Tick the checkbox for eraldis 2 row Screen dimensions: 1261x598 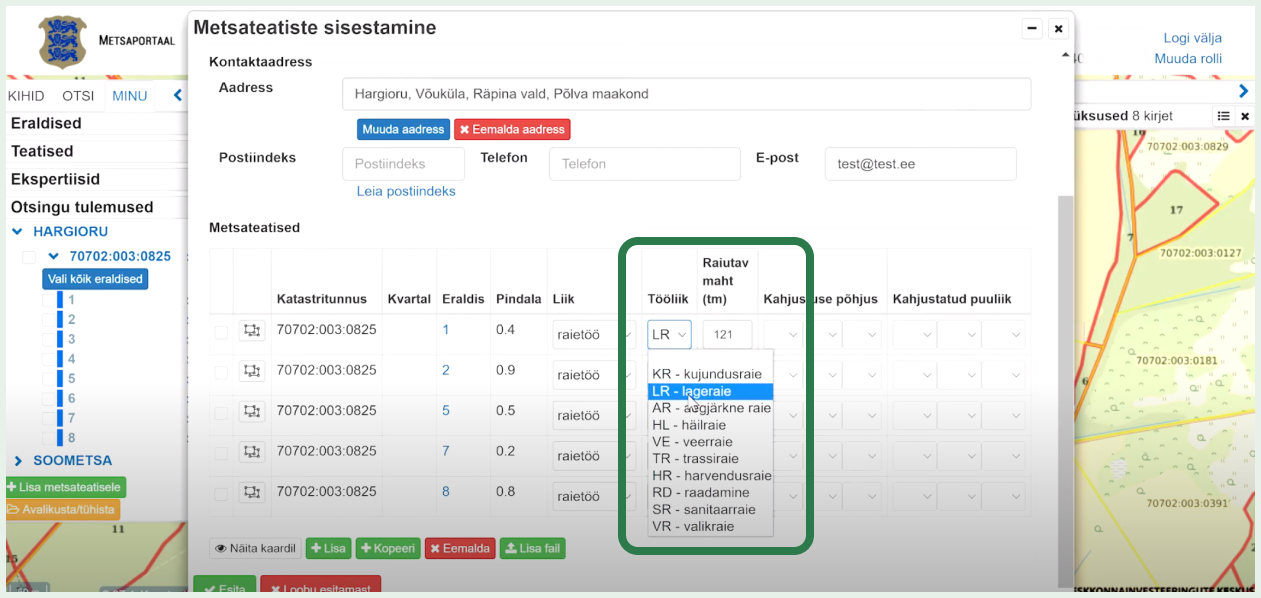click(x=222, y=374)
